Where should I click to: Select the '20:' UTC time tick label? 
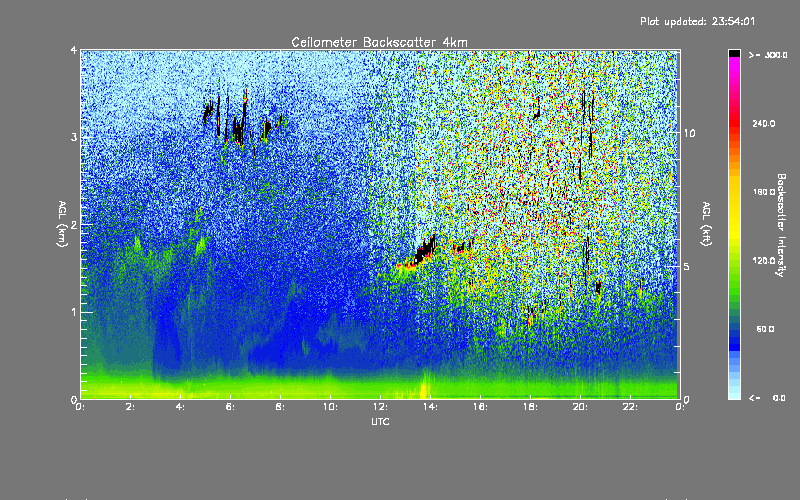580,407
